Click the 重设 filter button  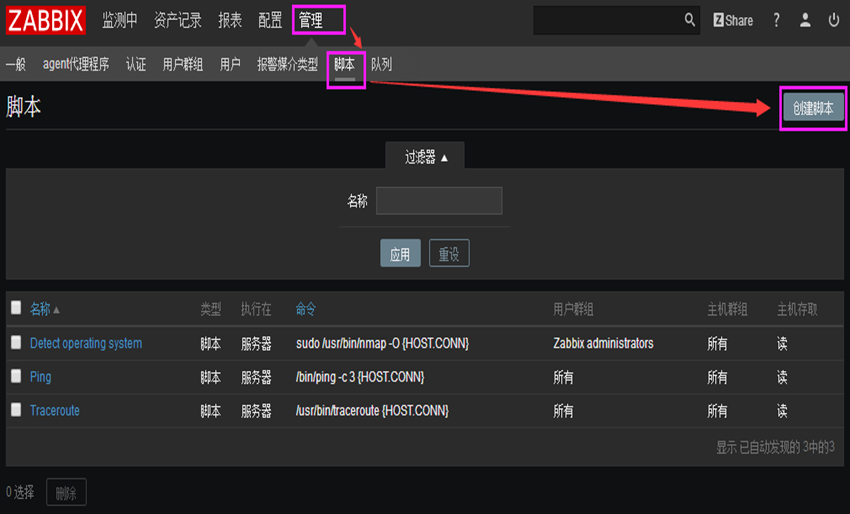[x=449, y=253]
